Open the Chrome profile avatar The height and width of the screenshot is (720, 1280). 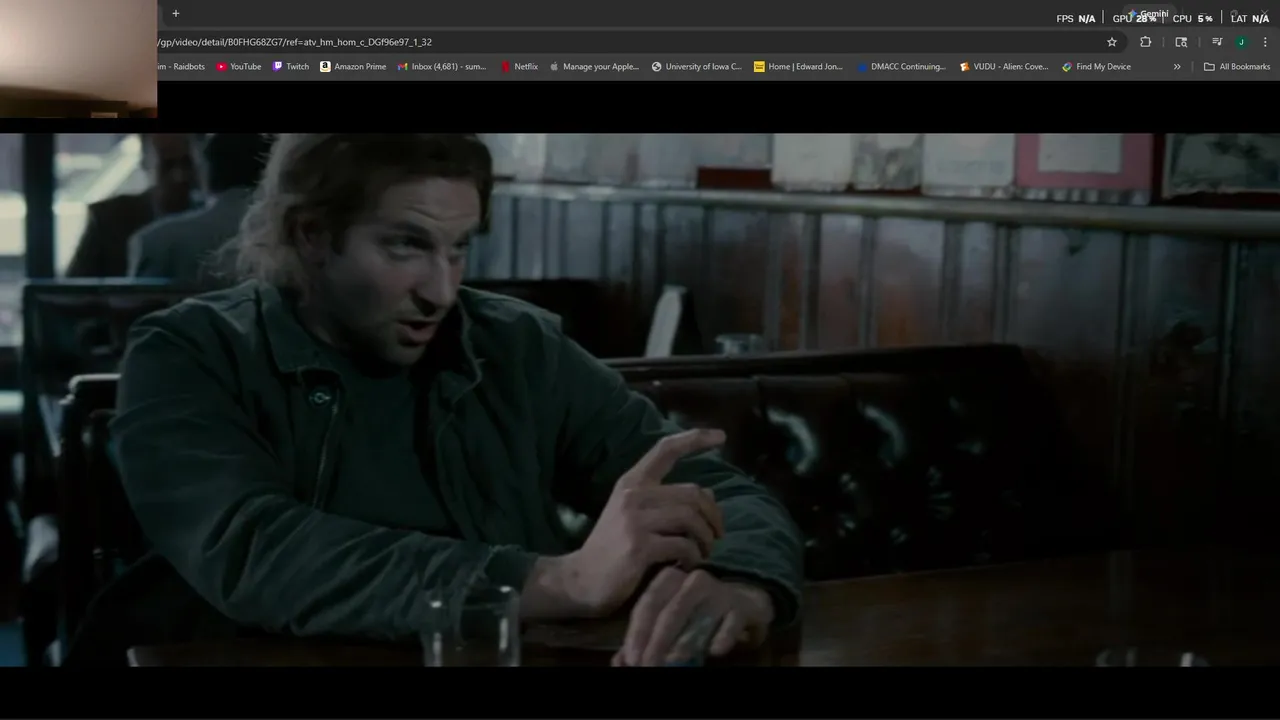click(x=1241, y=42)
